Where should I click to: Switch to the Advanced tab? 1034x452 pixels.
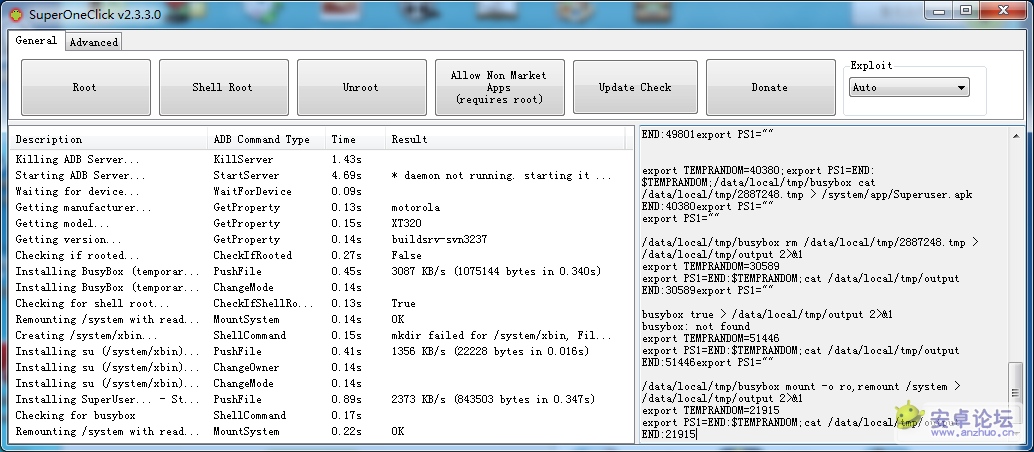click(x=94, y=42)
